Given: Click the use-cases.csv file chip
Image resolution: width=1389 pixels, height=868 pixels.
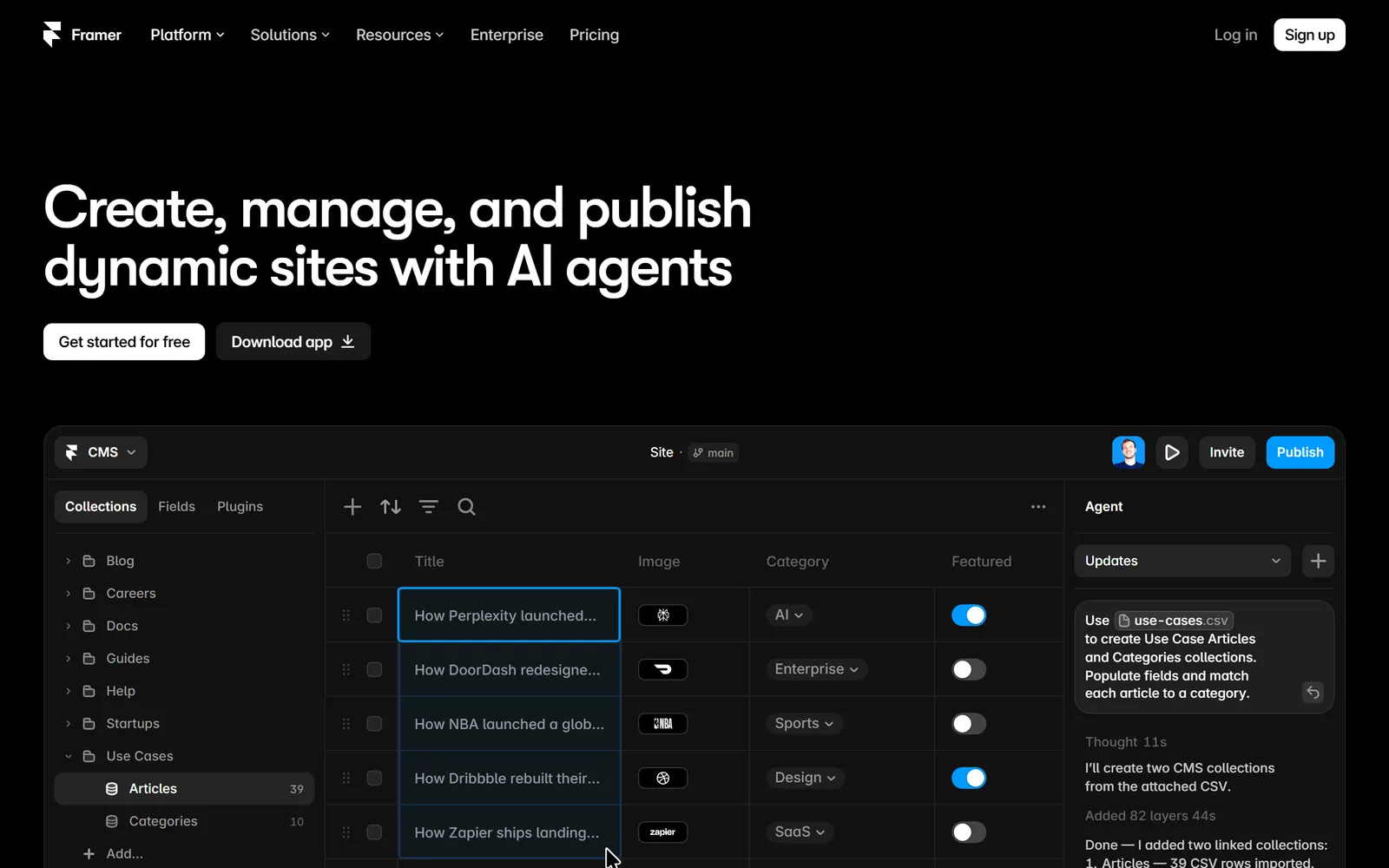Looking at the screenshot, I should coord(1174,621).
